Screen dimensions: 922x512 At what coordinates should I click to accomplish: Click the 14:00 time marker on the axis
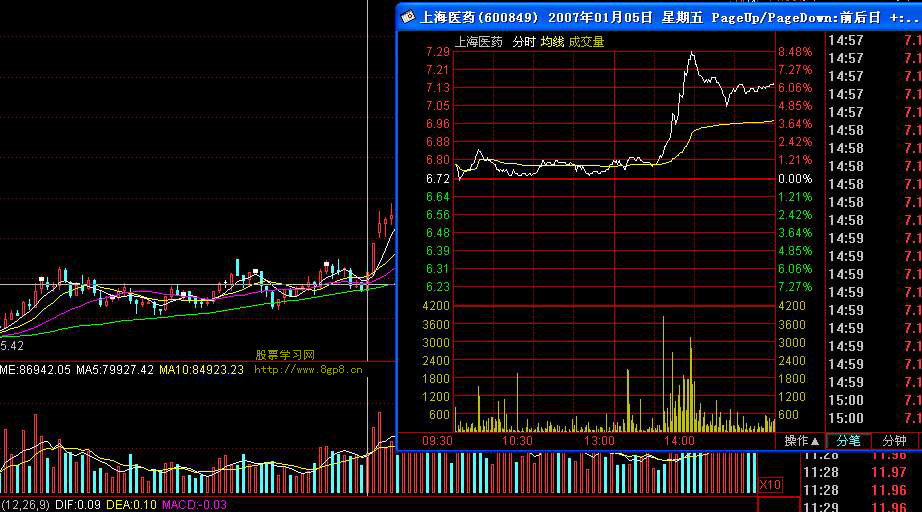[679, 441]
